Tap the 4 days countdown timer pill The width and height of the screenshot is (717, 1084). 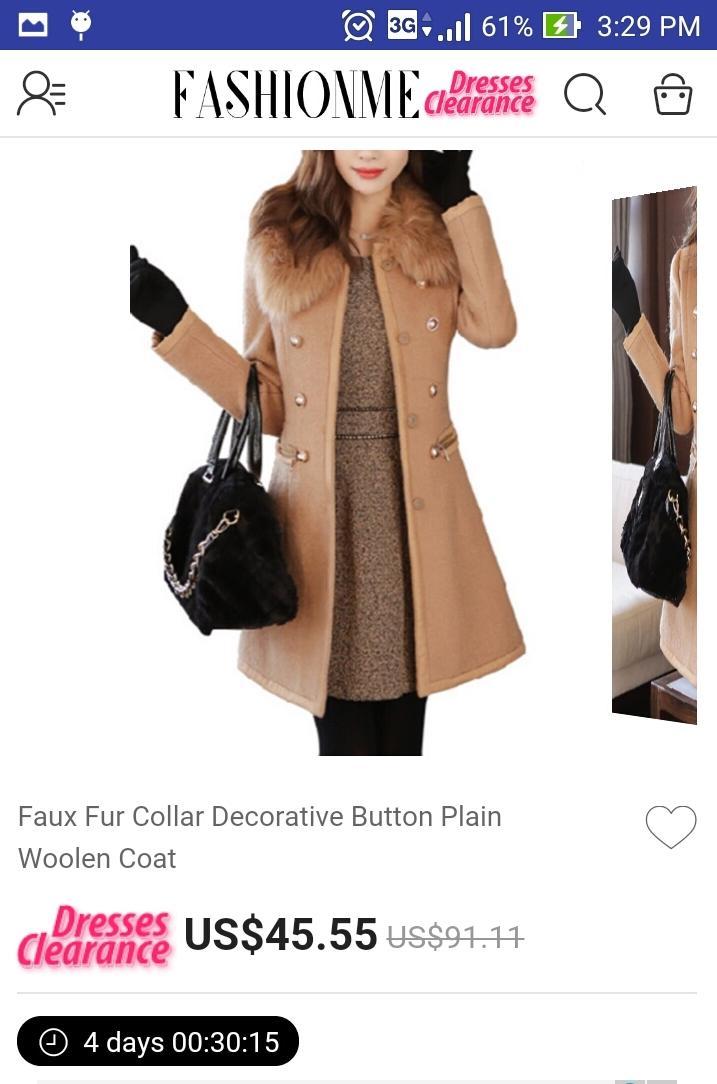[158, 1041]
